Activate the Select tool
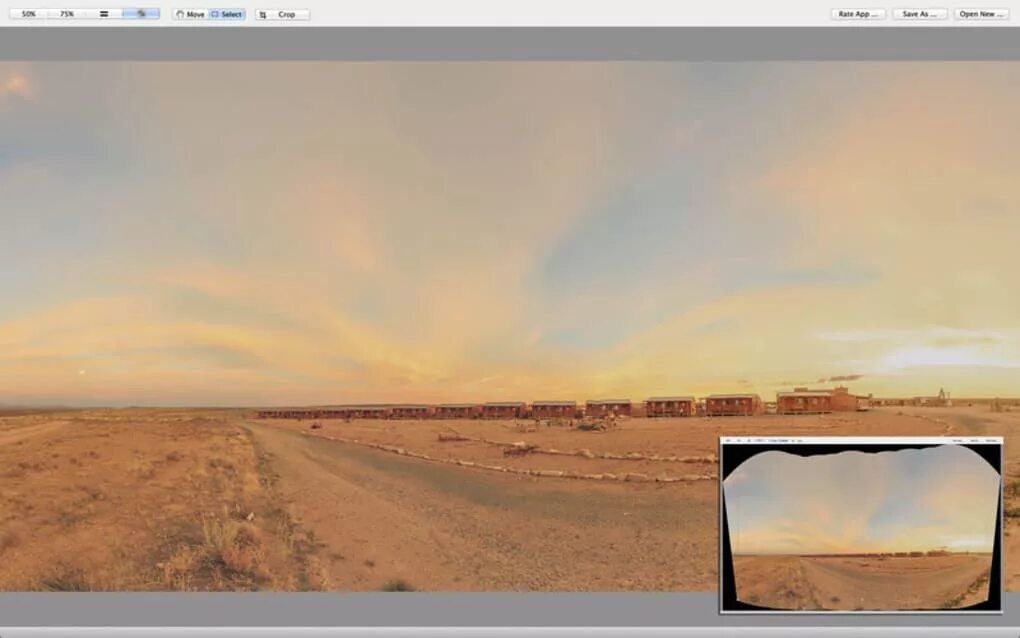Viewport: 1020px width, 638px height. [227, 14]
